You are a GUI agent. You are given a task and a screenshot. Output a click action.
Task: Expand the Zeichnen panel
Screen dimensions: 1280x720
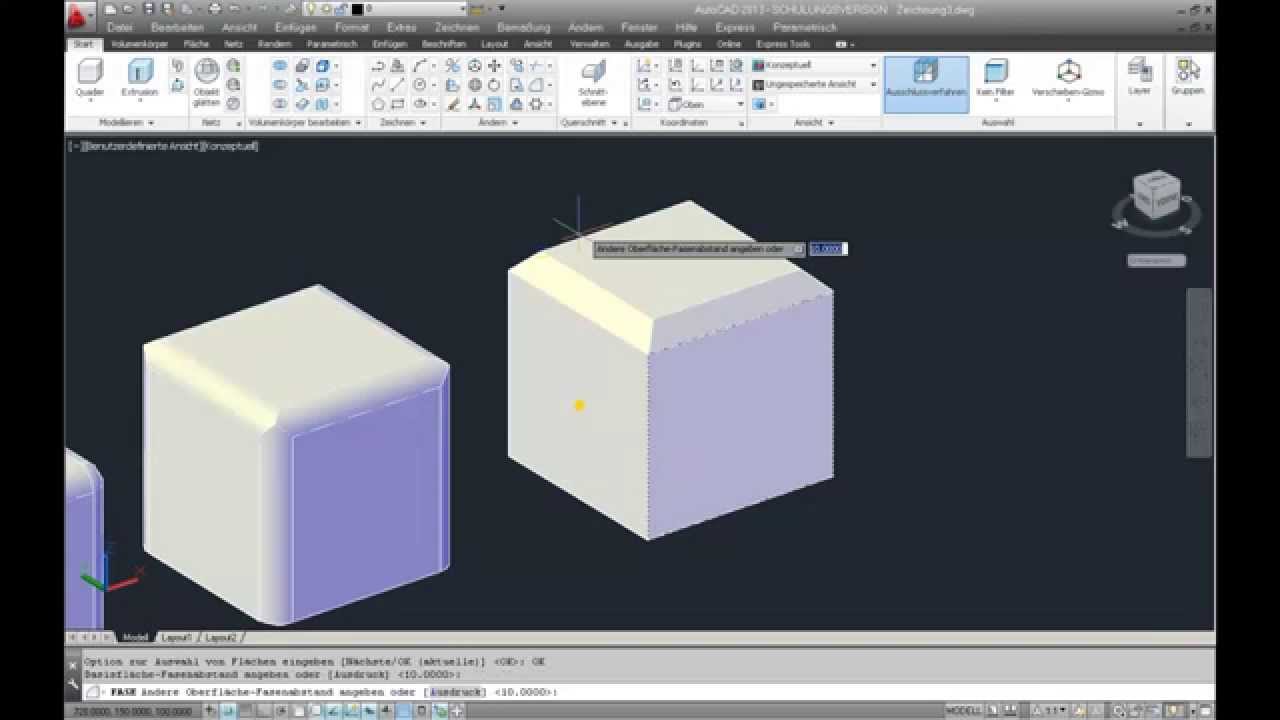(x=402, y=122)
